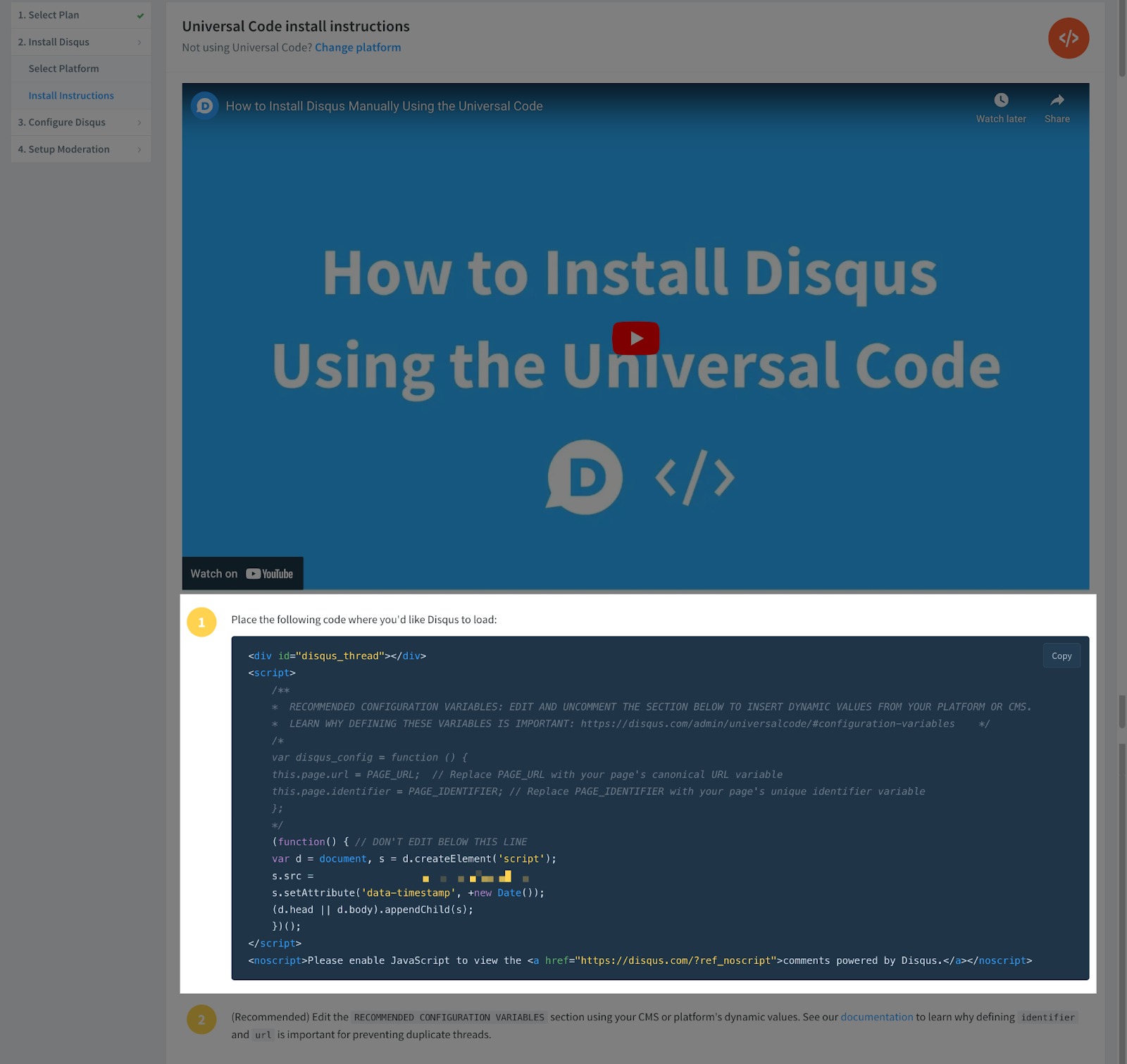Screen dimensions: 1127x1064
Task: Go to Install Instructions sub-step
Action: tap(81, 96)
